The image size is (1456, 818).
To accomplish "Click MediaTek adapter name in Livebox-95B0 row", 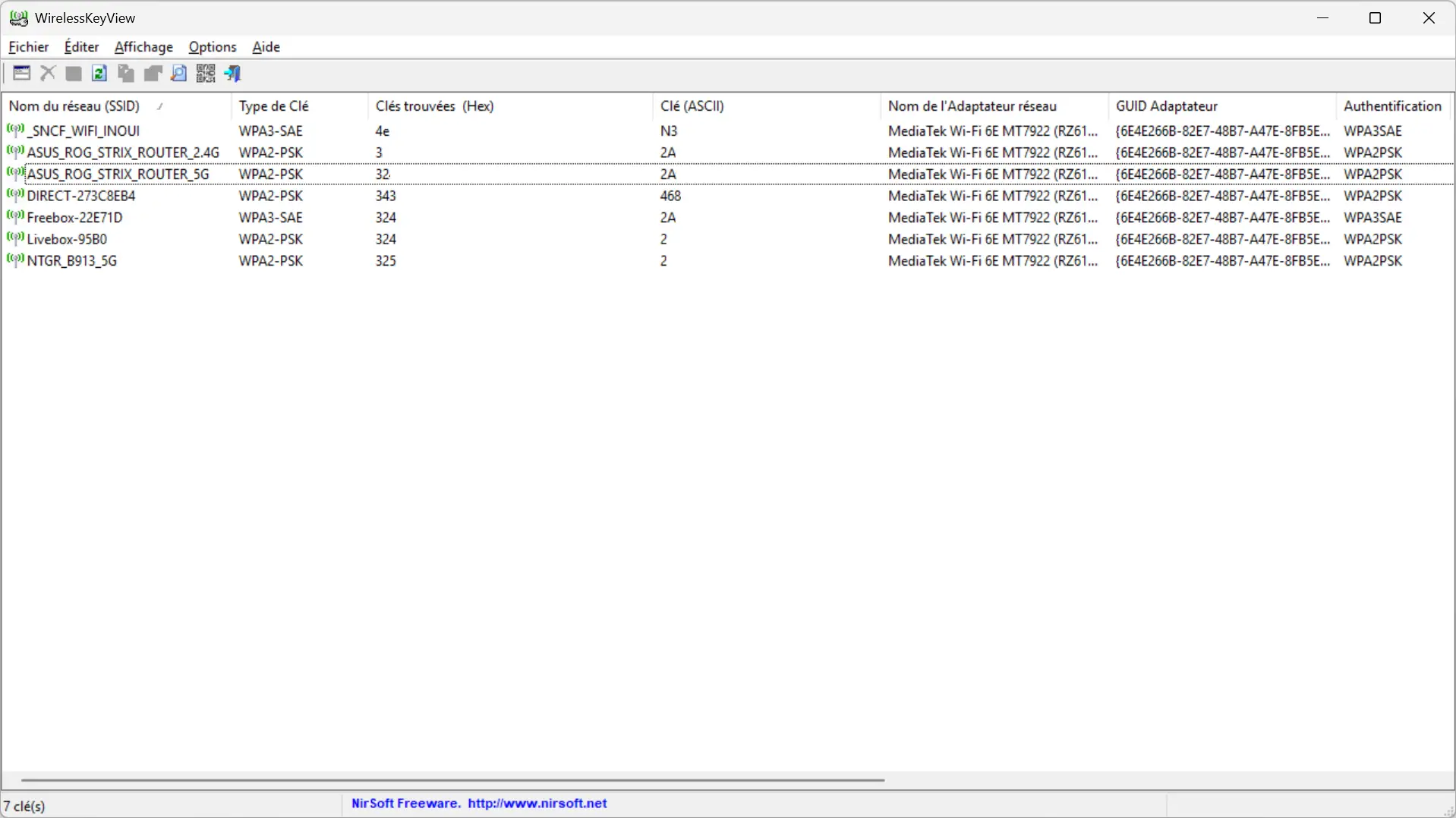I will tap(993, 239).
